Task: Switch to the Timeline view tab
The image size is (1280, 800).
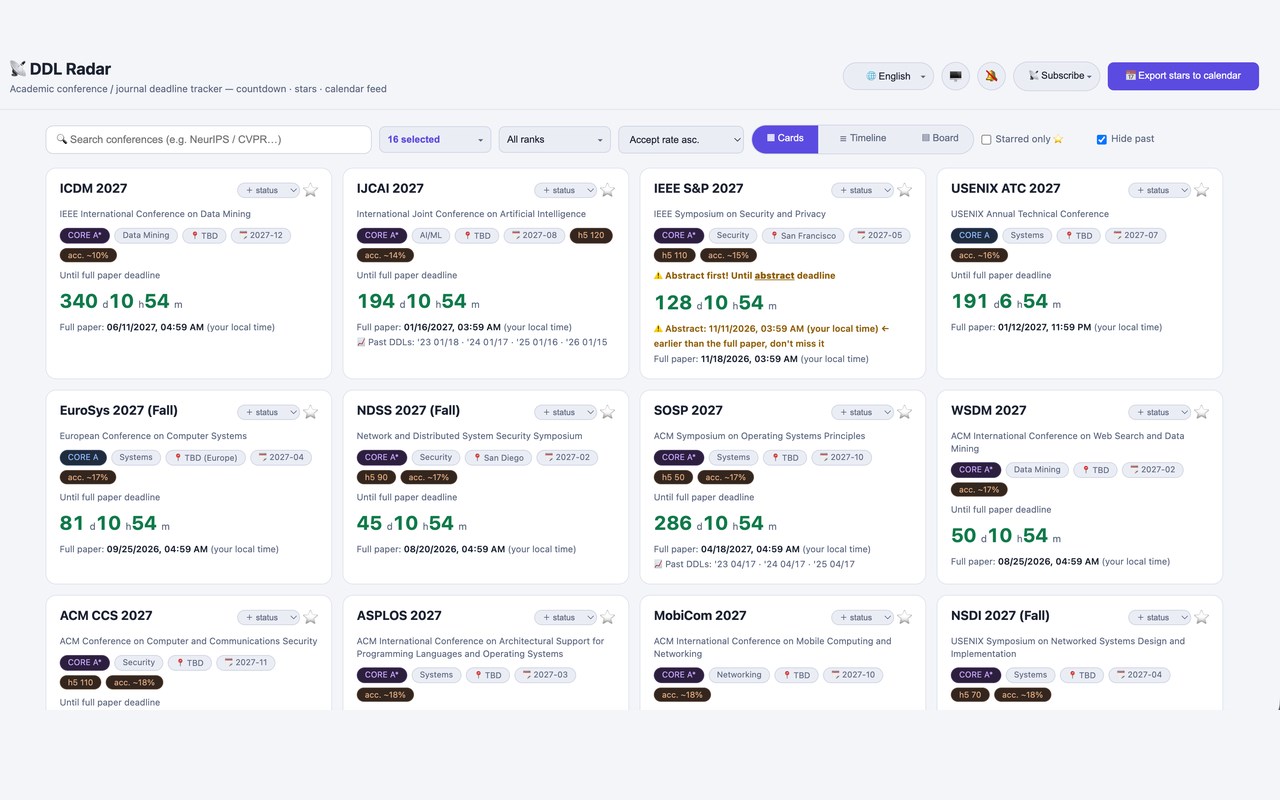Action: tap(862, 139)
